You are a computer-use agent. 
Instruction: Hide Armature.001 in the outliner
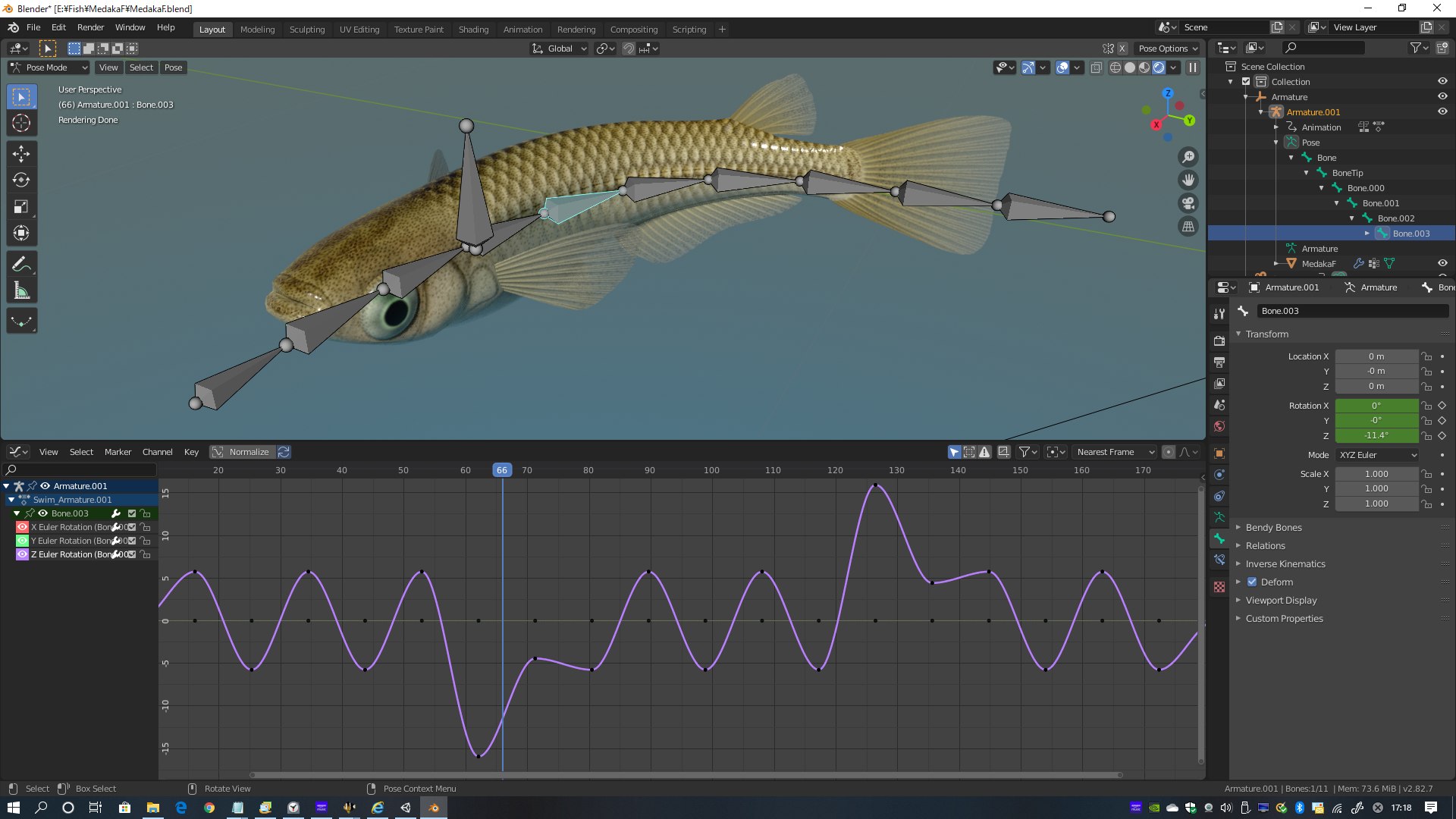coord(1442,111)
